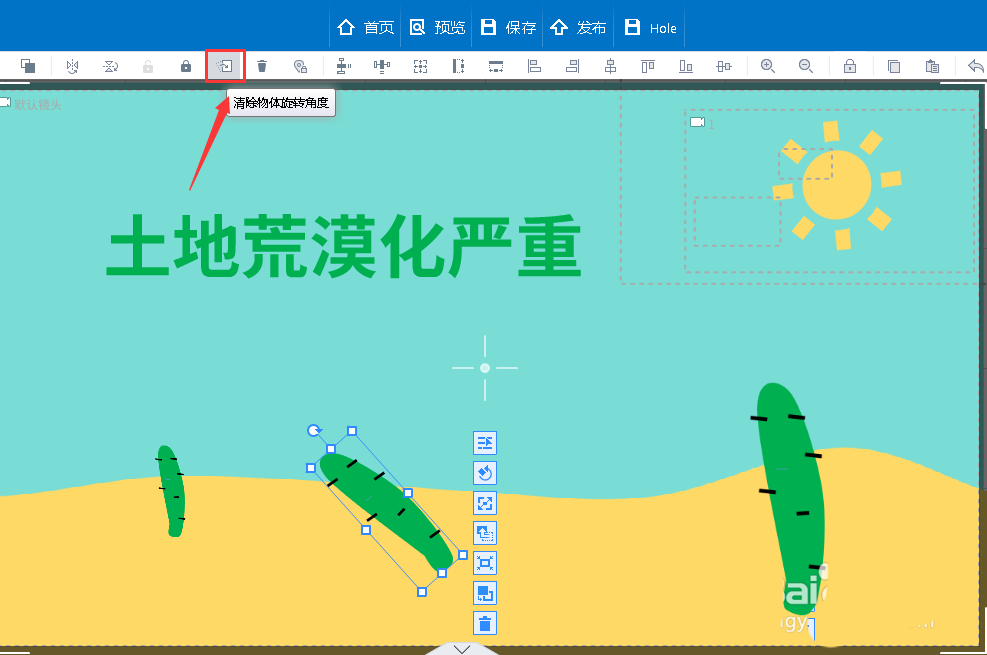Click the equal height icon
This screenshot has height=655, width=987.
458,66
